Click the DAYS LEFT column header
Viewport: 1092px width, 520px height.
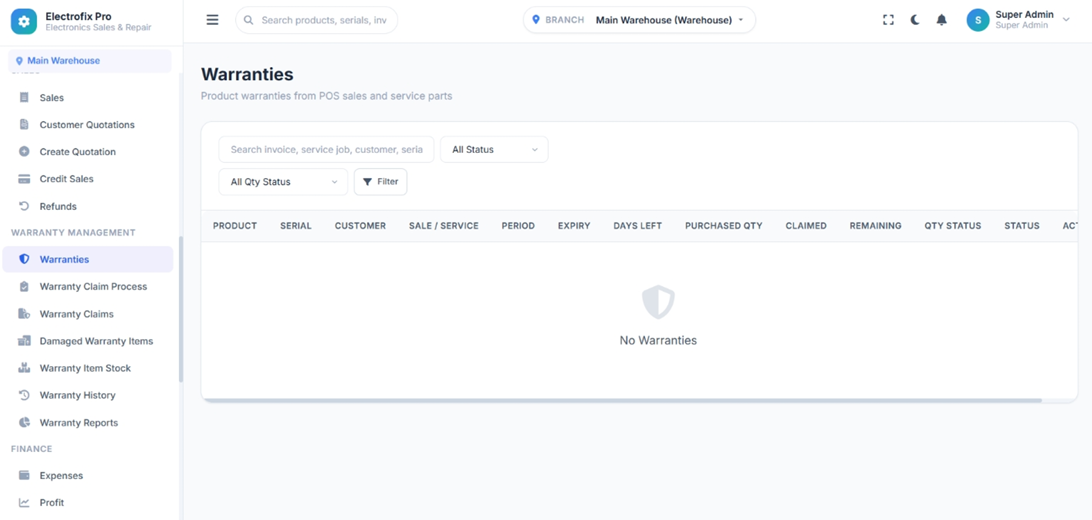[638, 226]
